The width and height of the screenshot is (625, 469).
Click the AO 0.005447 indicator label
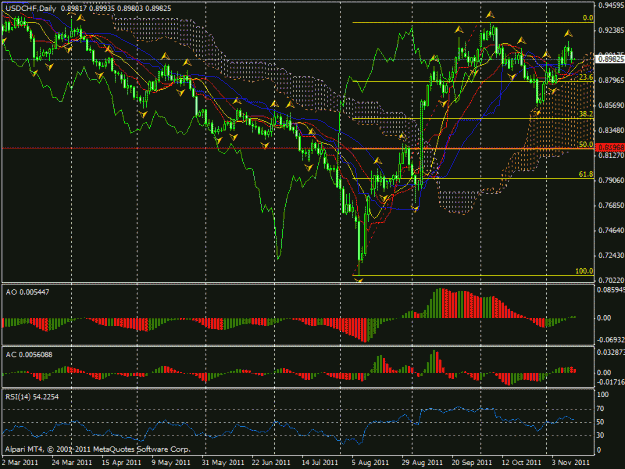(28, 292)
